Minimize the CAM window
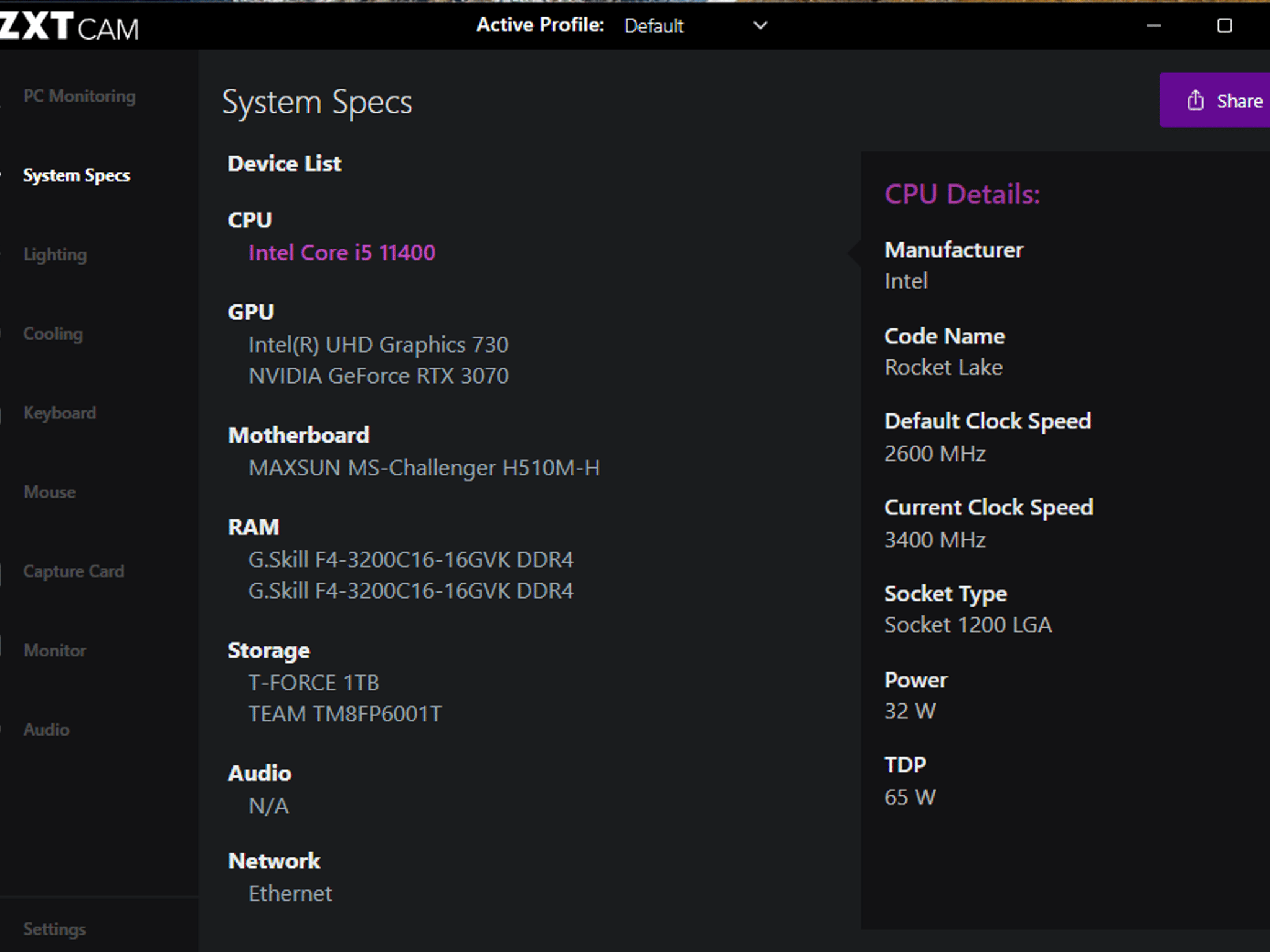Screen dimensions: 1270x952 [x=1153, y=25]
